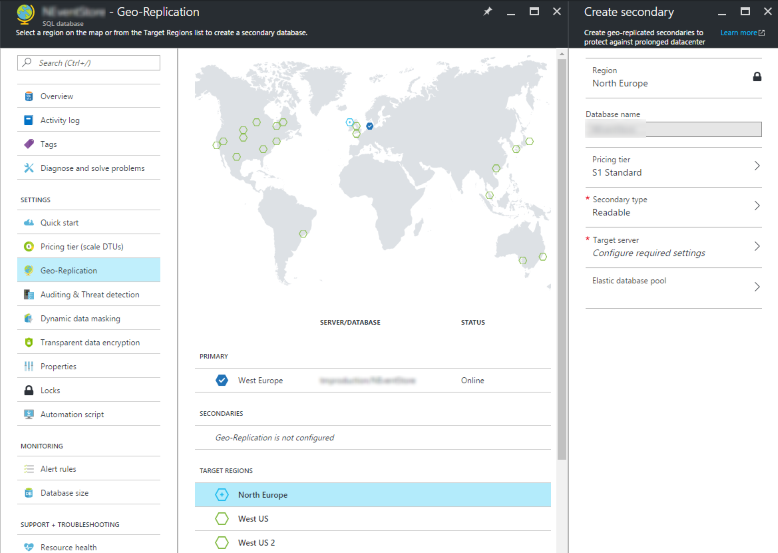Open the Activity log menu item
Screen dimensions: 778x553
pos(88,120)
